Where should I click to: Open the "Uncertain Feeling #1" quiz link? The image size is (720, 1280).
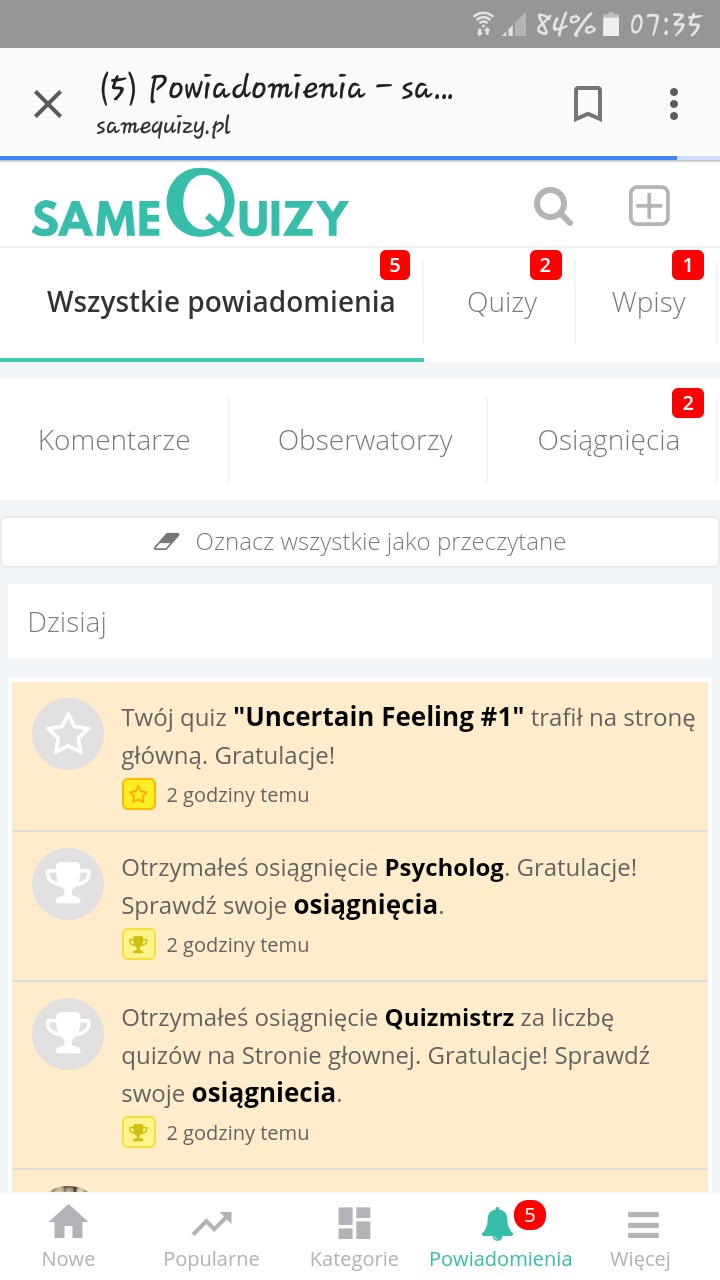[378, 717]
